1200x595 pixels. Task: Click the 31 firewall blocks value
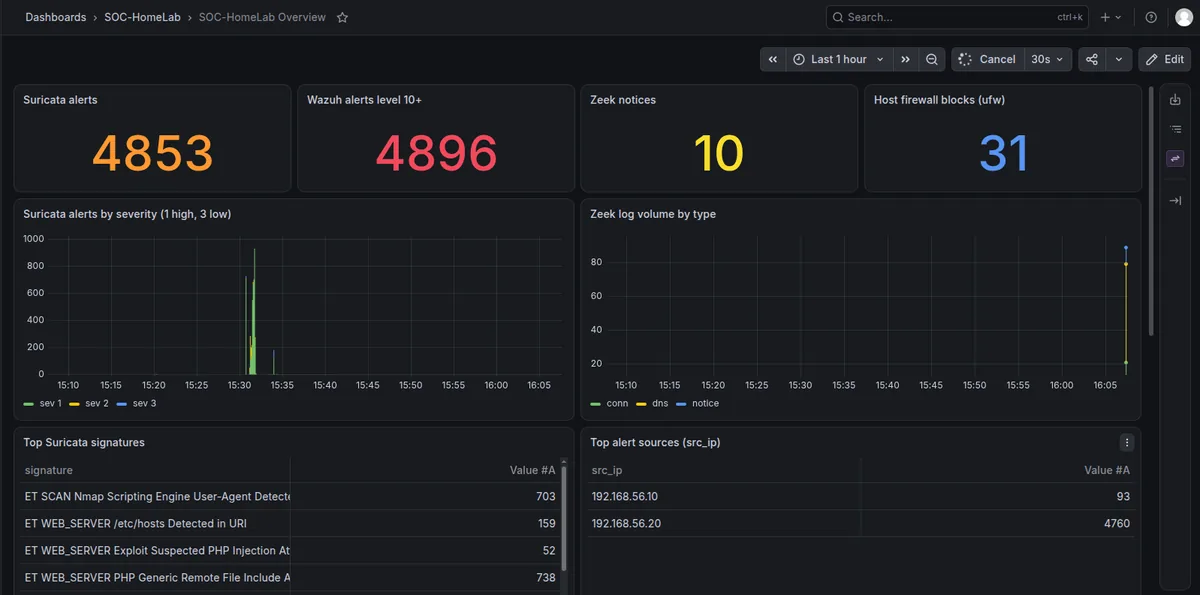click(1003, 153)
